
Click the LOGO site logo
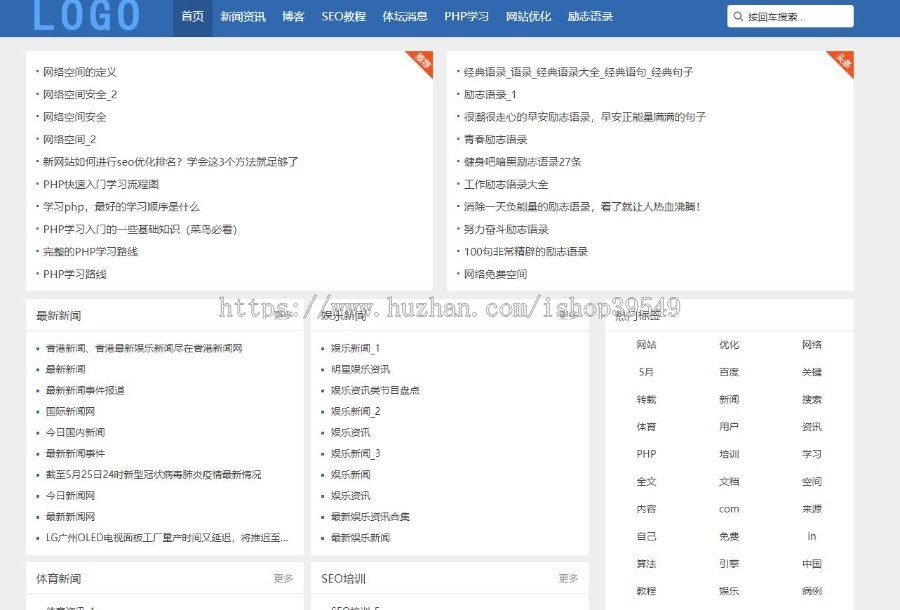point(86,15)
